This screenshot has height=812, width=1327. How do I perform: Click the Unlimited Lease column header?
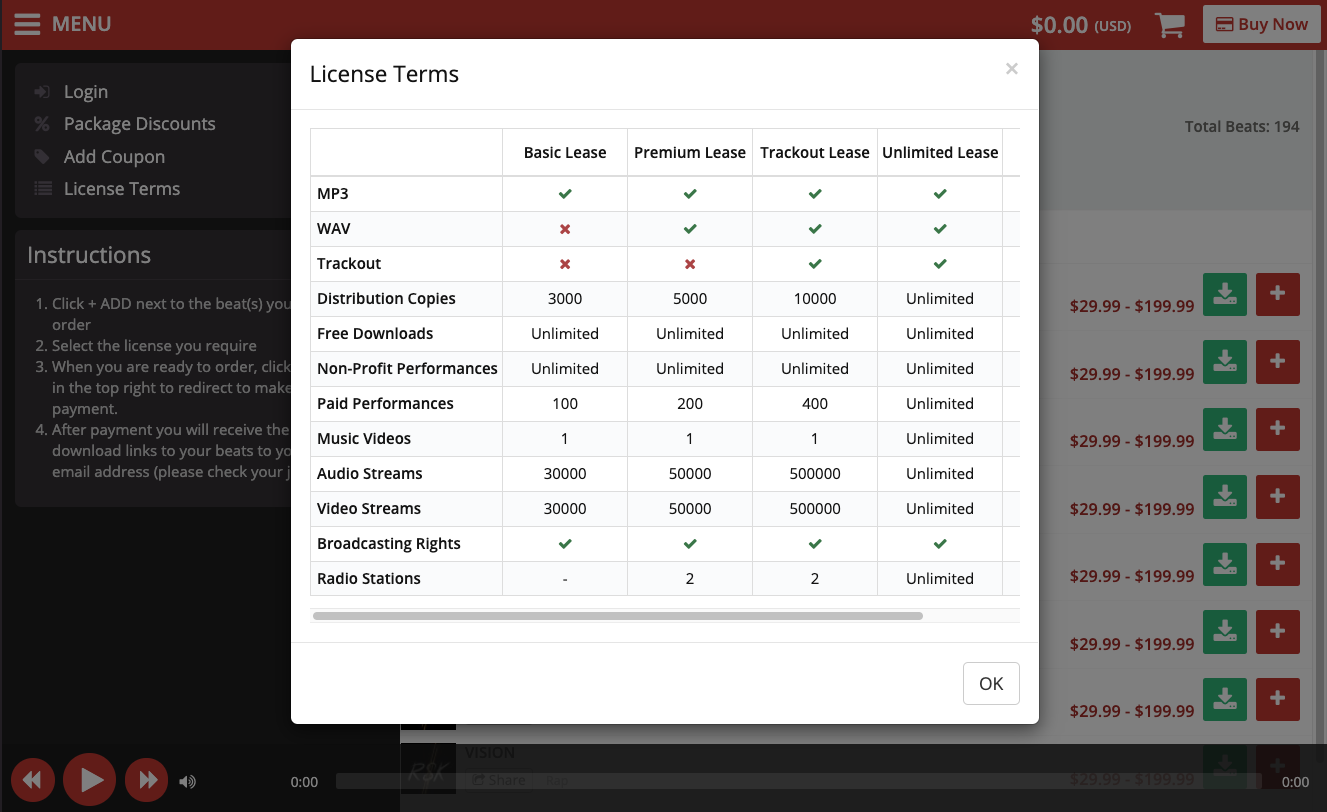939,153
